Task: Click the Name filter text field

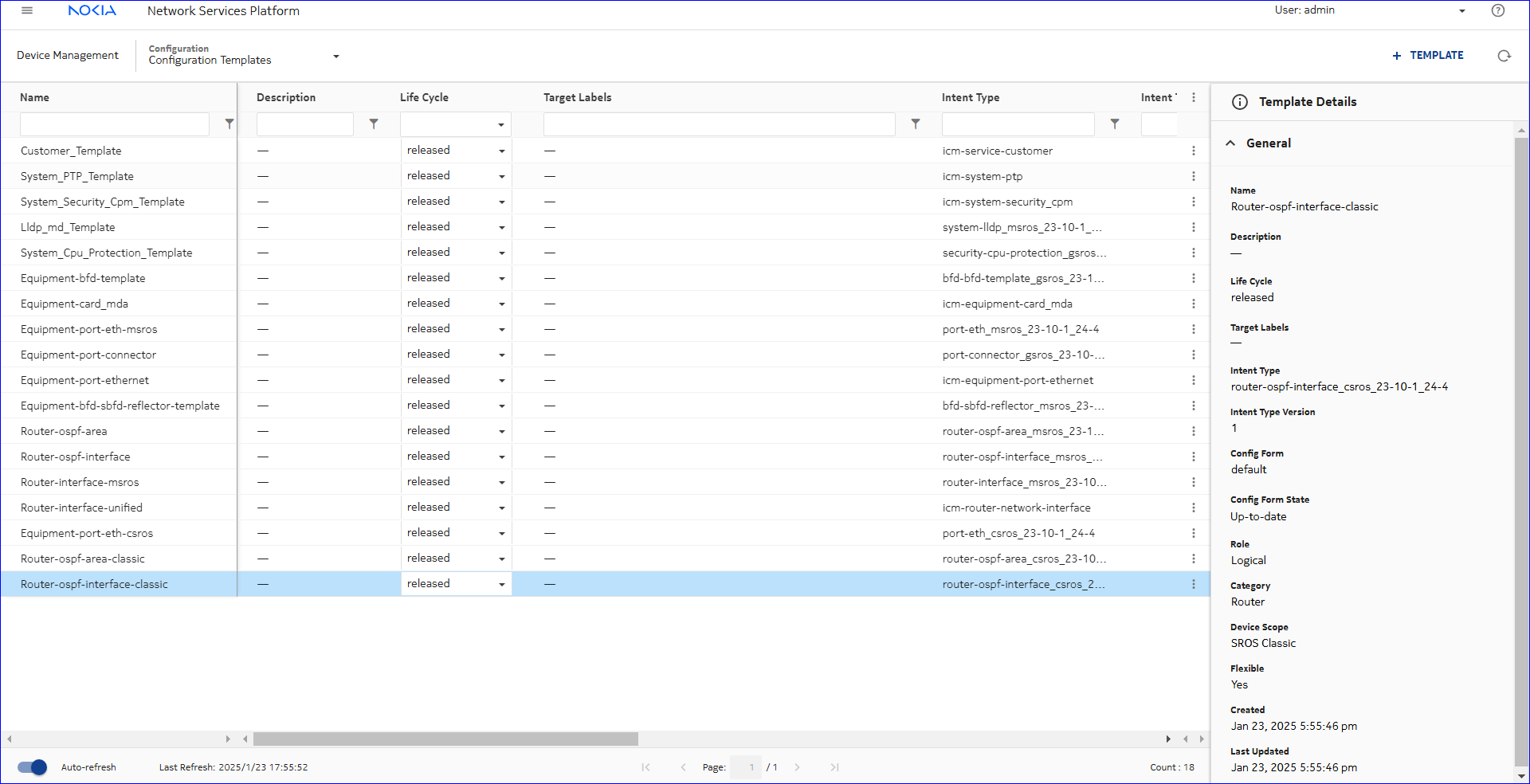Action: click(115, 124)
